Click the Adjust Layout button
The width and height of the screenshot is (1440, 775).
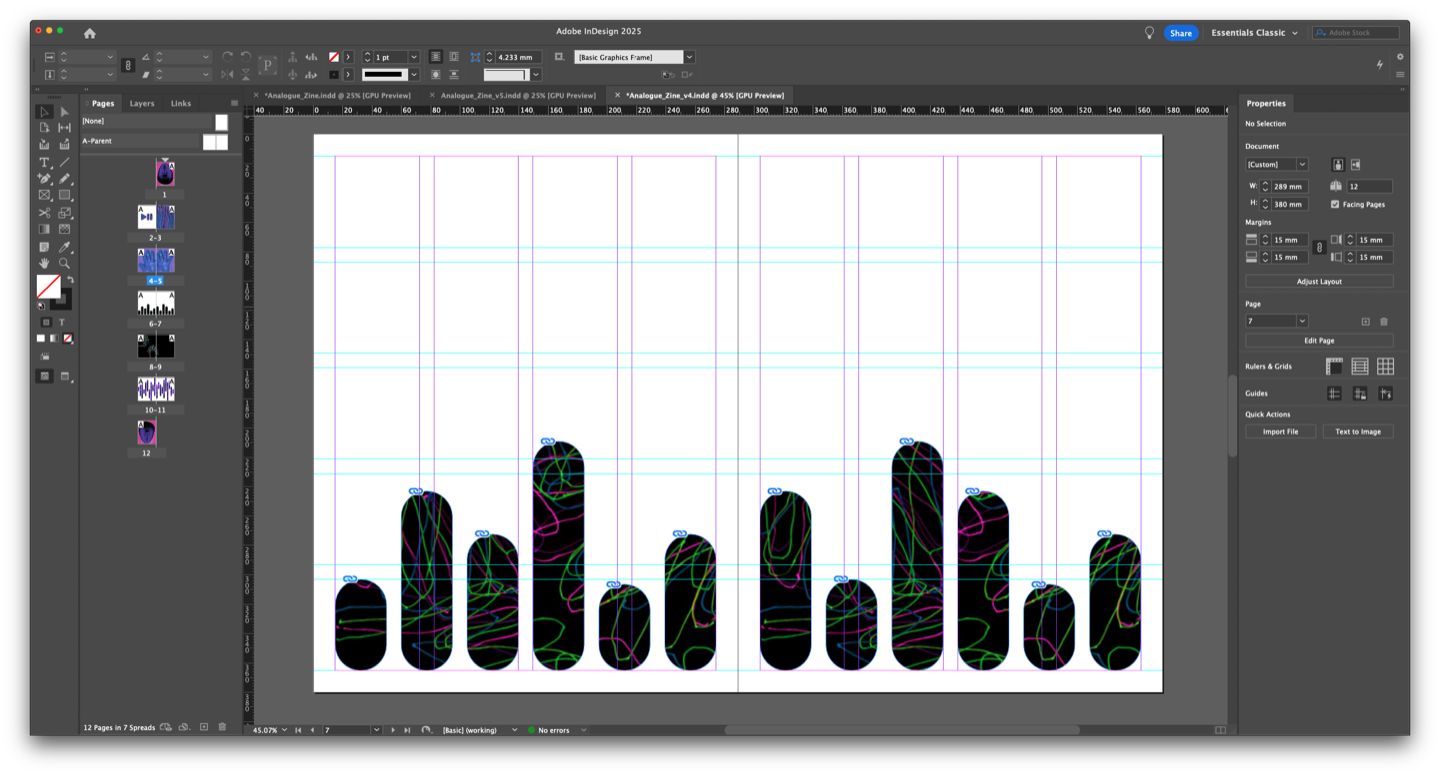[1319, 282]
